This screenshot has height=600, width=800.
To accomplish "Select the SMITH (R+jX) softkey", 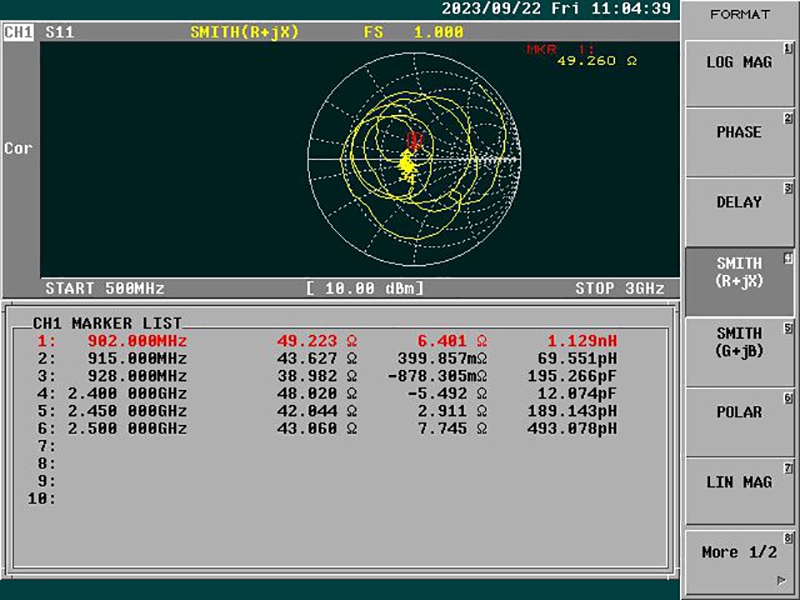I will (x=739, y=282).
